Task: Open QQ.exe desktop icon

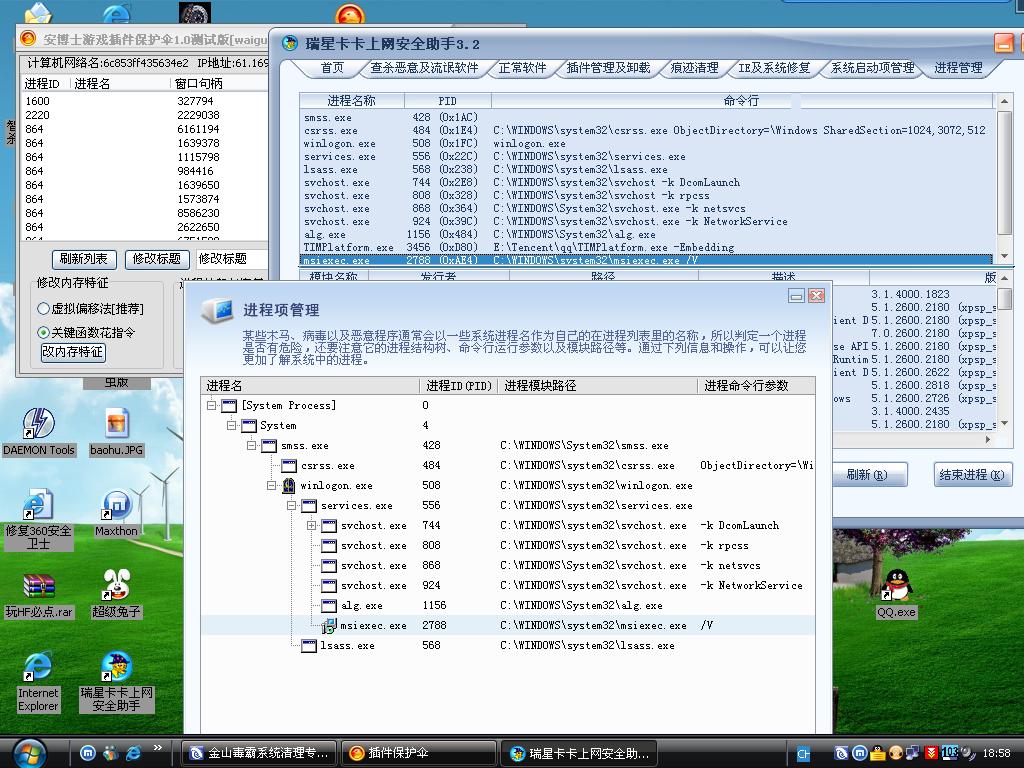Action: coord(896,588)
